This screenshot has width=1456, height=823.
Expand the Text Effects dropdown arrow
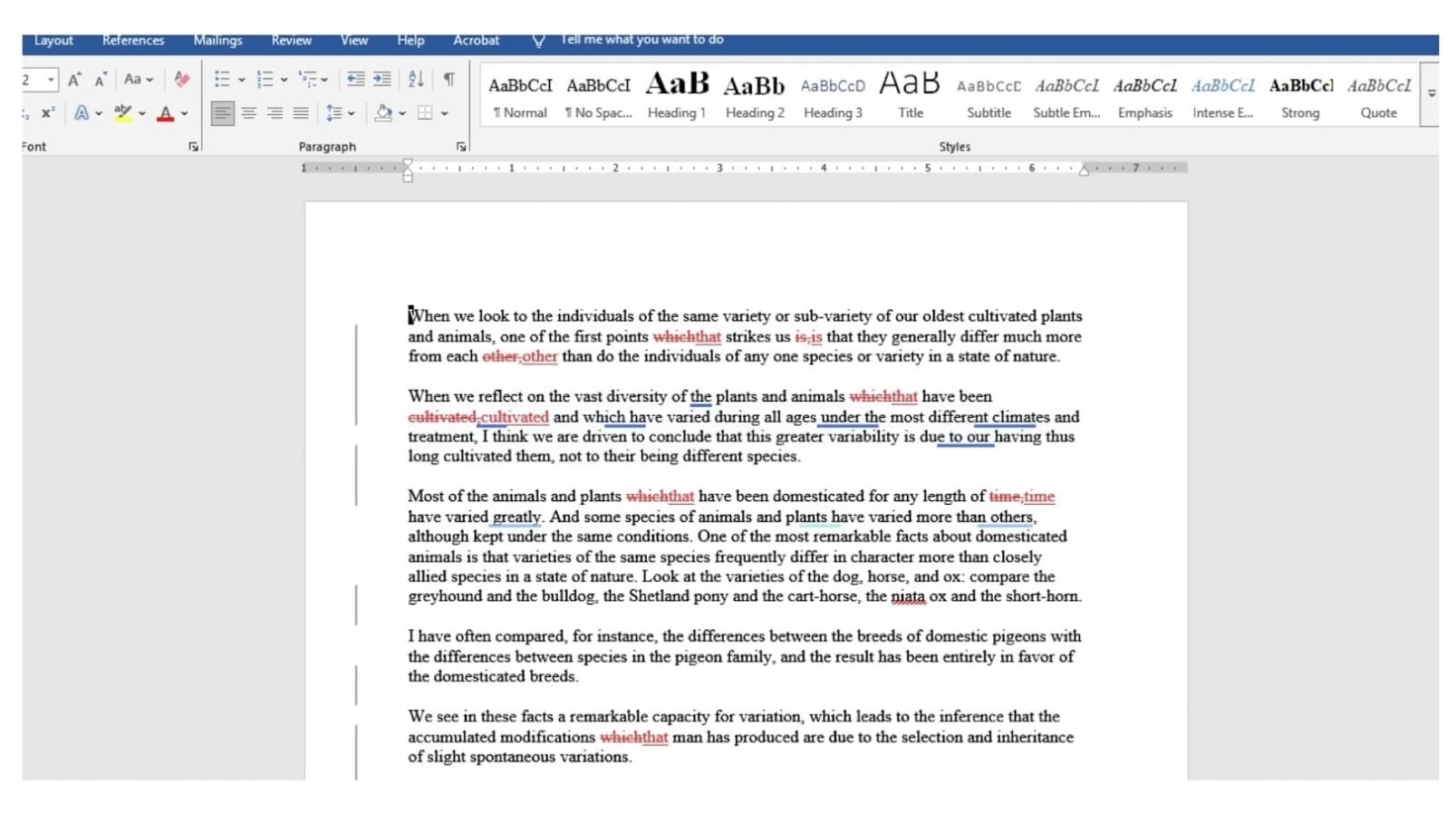click(x=98, y=114)
